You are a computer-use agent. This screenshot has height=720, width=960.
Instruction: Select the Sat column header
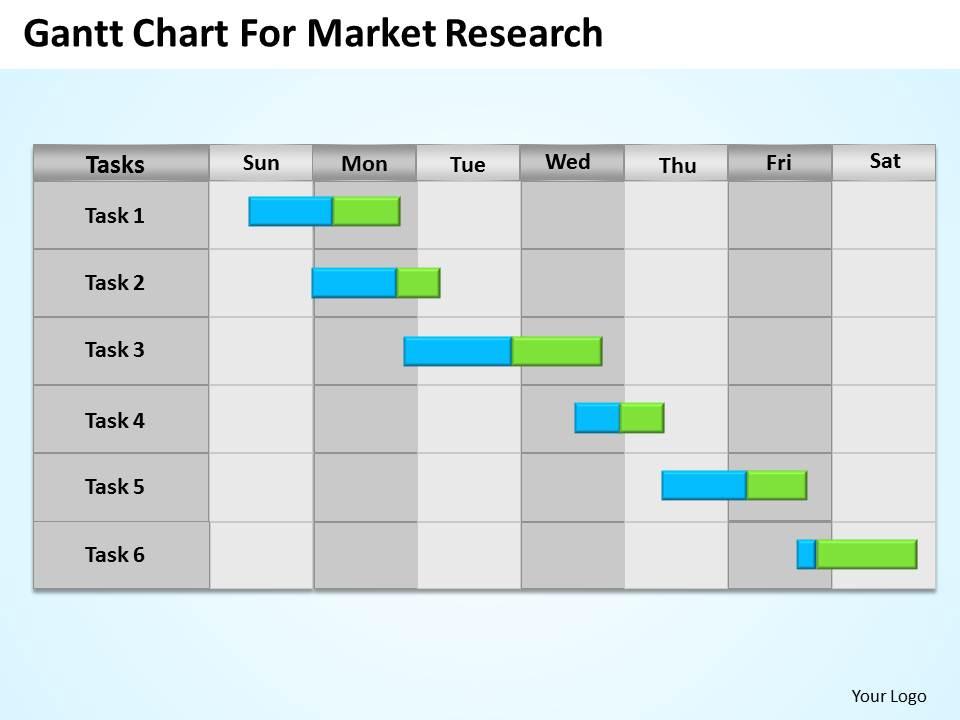(884, 162)
